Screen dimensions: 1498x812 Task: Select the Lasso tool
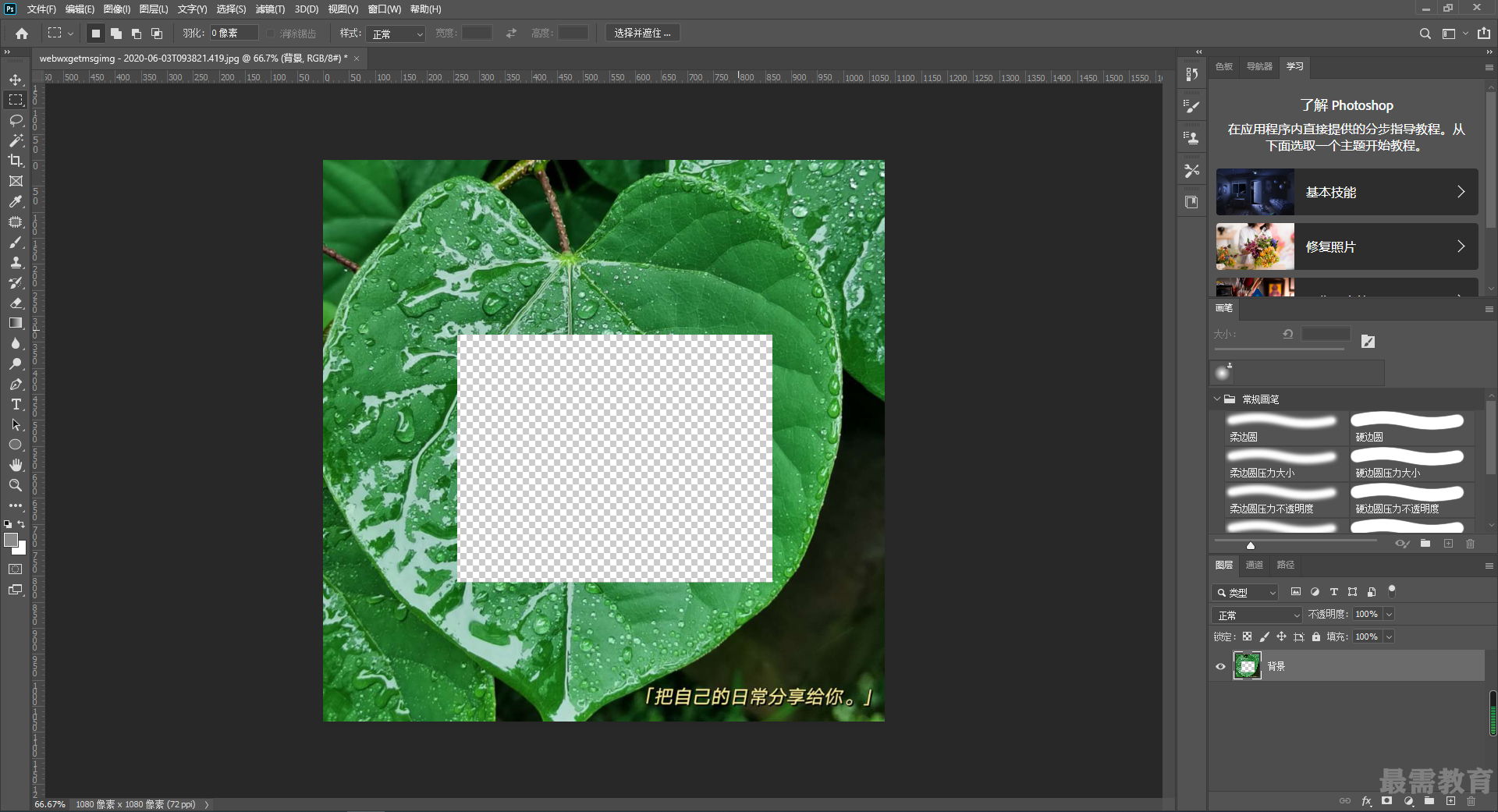coord(16,120)
